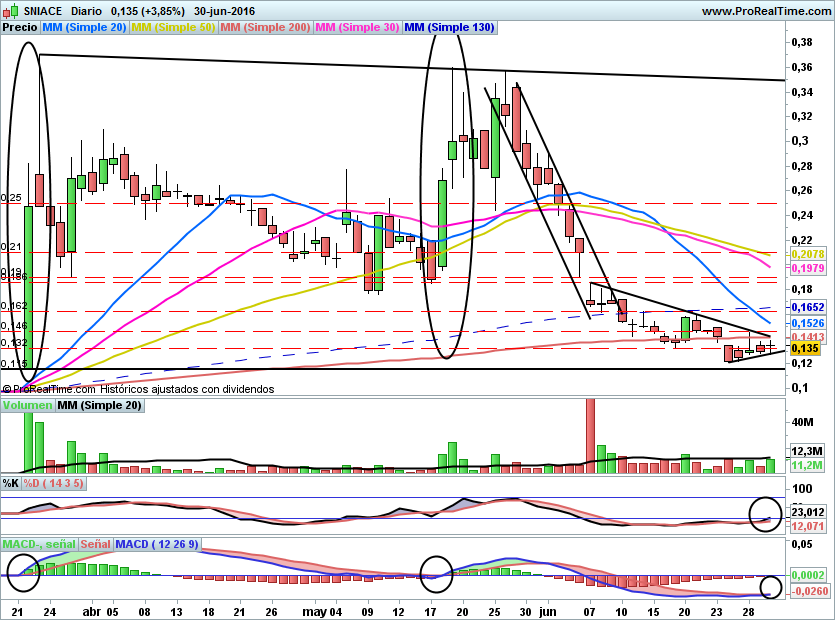Screen dimensions: 835x620
Task: Open the www.ProRealTime.com link
Action: tap(765, 11)
